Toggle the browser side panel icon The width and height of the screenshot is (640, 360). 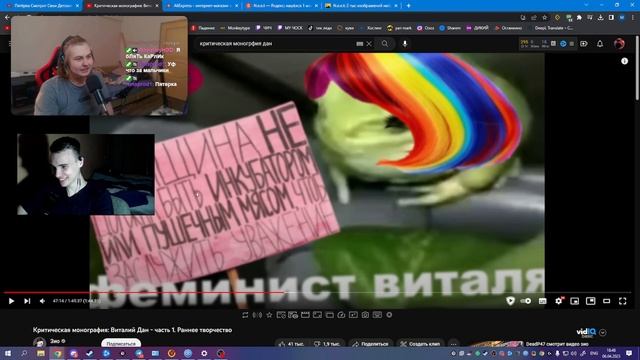611,18
